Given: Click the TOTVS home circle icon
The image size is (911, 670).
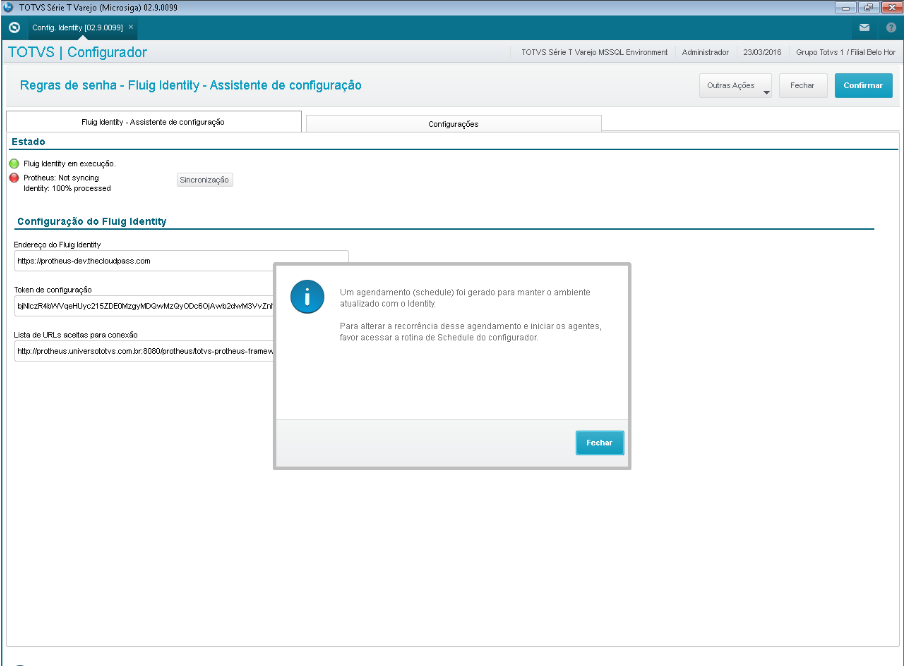Looking at the screenshot, I should (x=15, y=27).
